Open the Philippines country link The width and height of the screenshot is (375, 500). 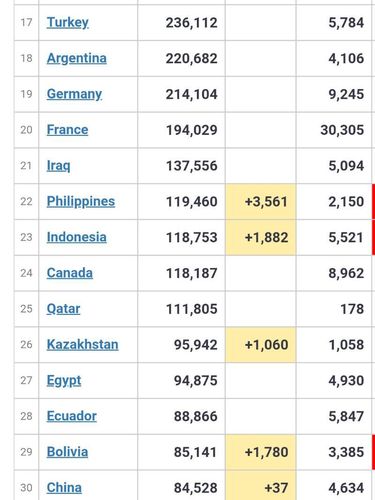(x=81, y=201)
